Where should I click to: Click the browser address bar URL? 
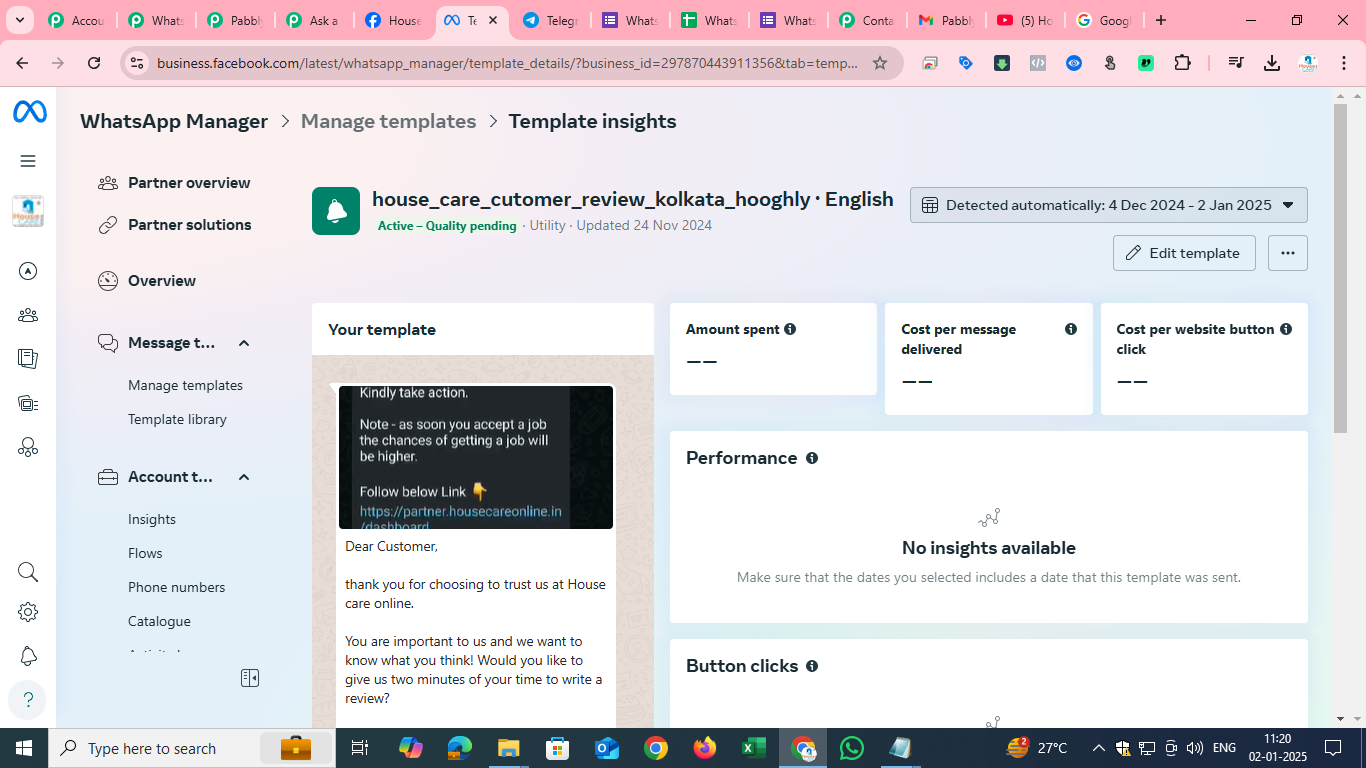[x=507, y=63]
